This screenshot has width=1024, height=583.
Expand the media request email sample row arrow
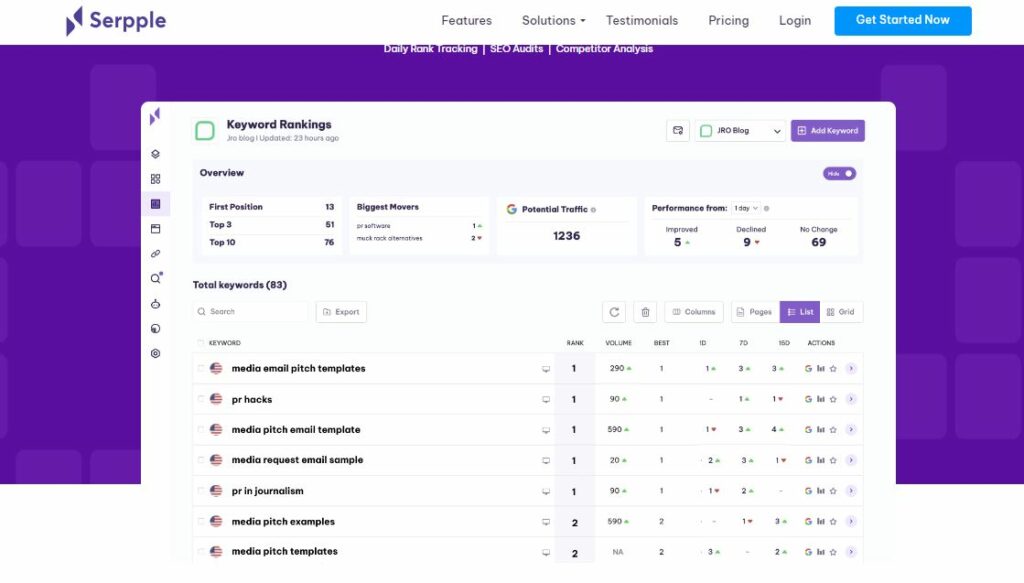(851, 461)
